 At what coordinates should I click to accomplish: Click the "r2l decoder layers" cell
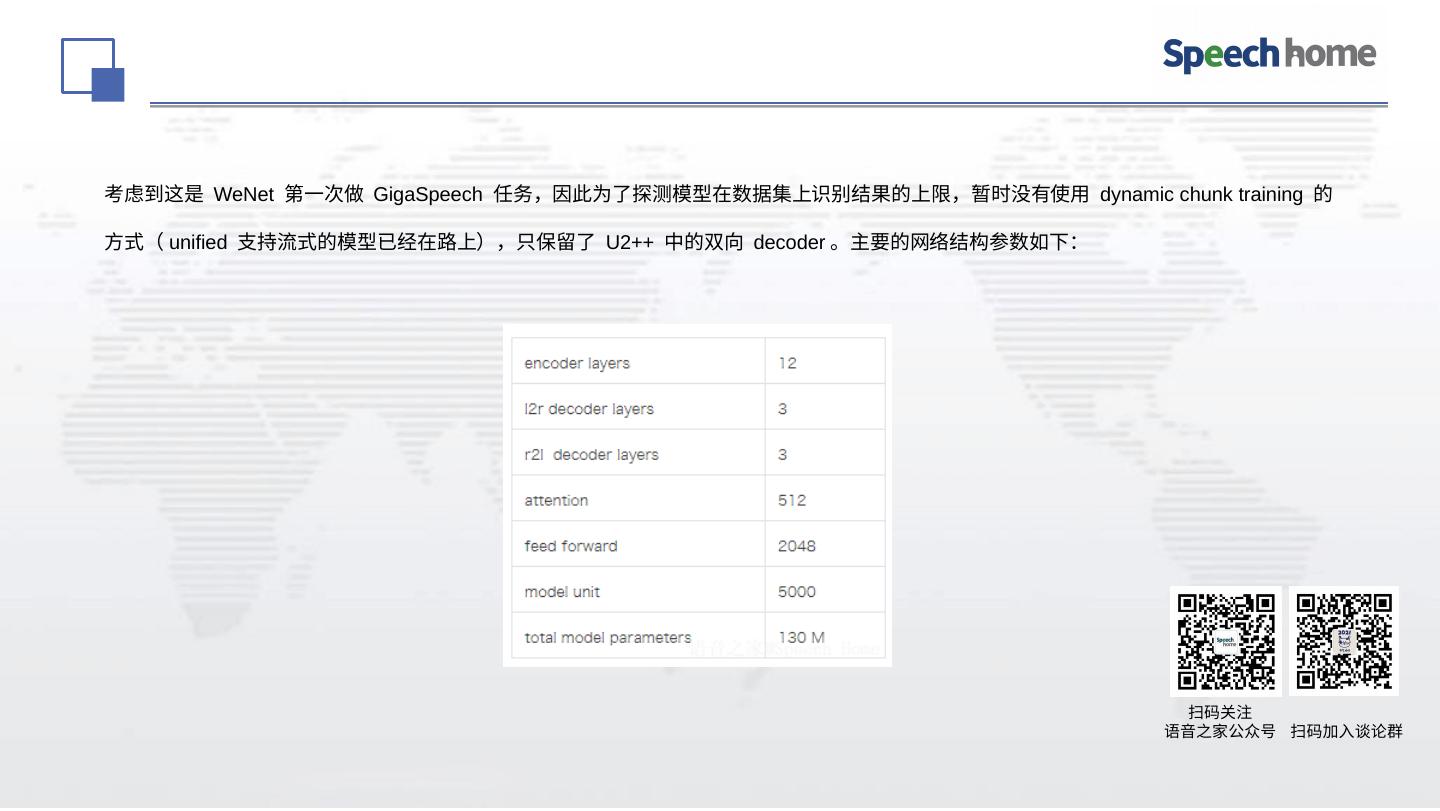click(x=638, y=454)
